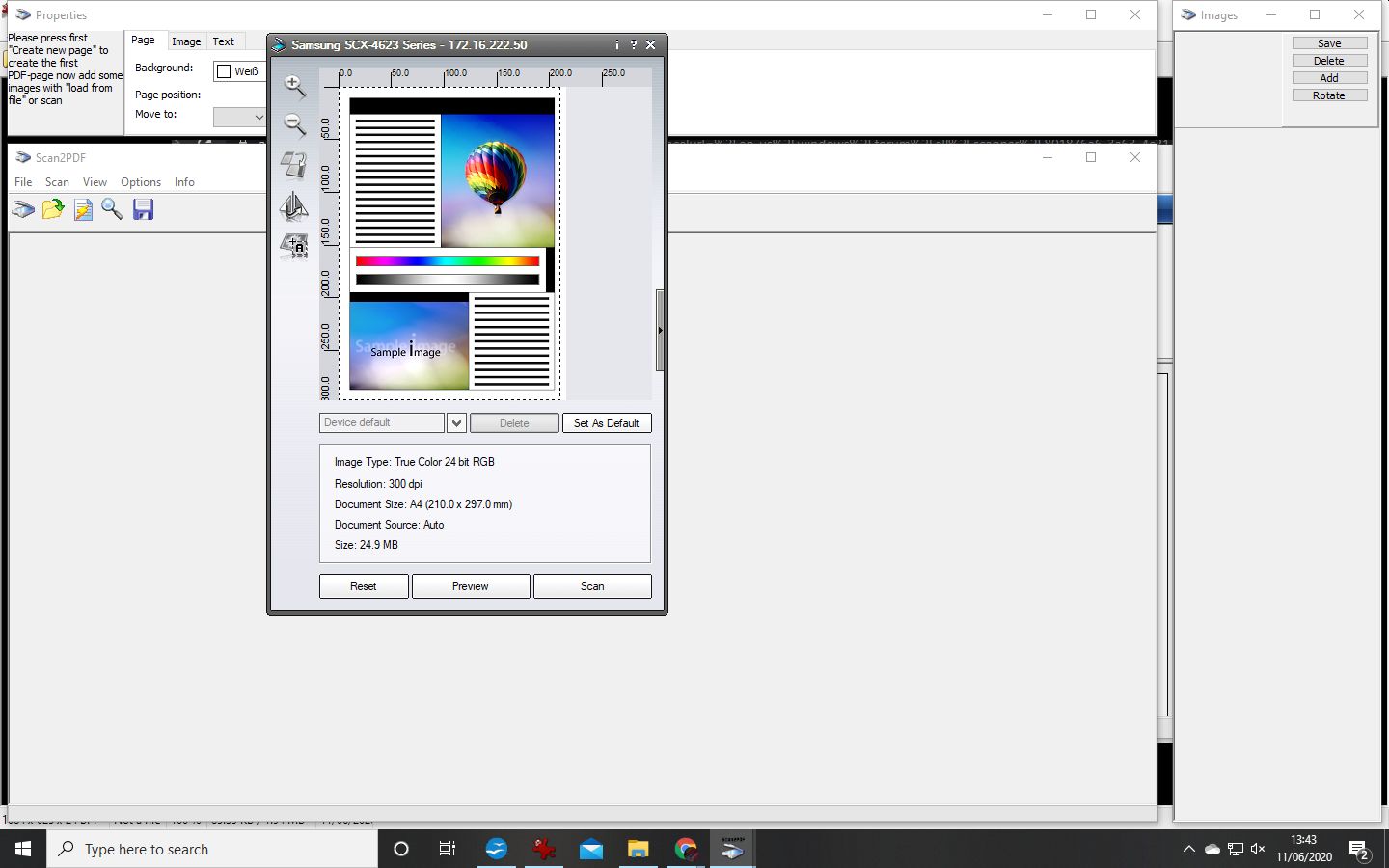The image size is (1389, 868).
Task: Click the flip/mirror image icon
Action: click(x=293, y=205)
